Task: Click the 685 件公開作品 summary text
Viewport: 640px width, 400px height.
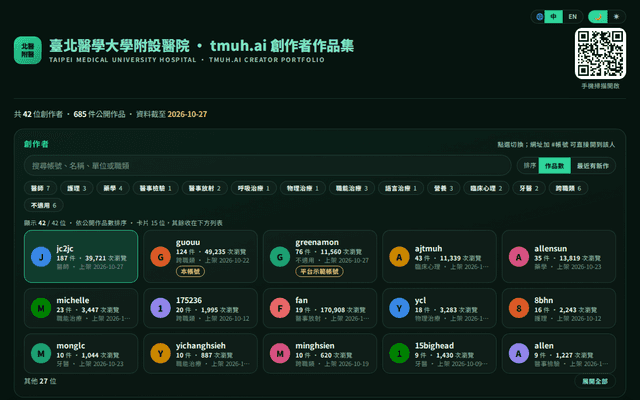Action: (x=99, y=114)
